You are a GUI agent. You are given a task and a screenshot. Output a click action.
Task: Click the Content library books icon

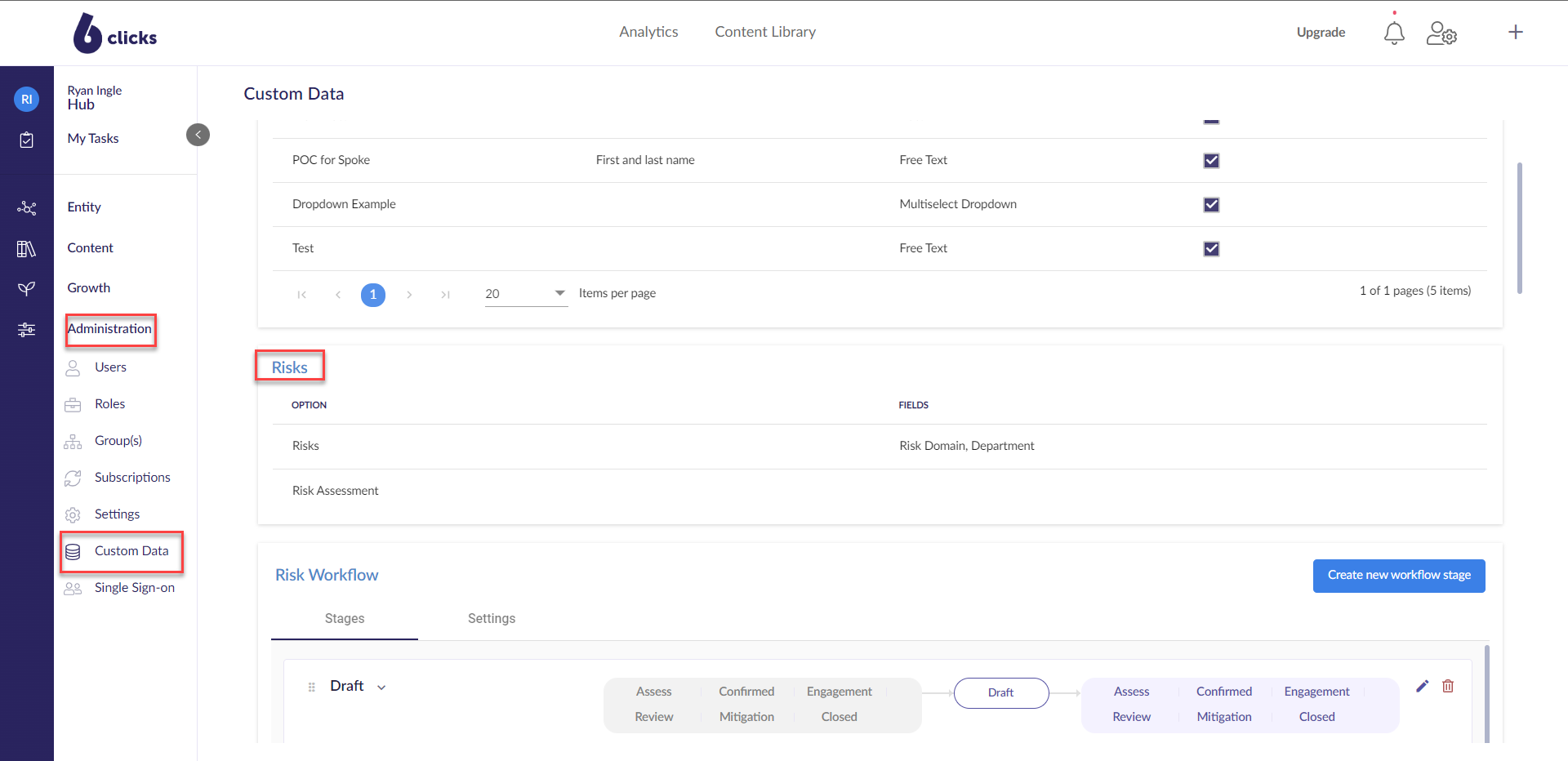(27, 248)
